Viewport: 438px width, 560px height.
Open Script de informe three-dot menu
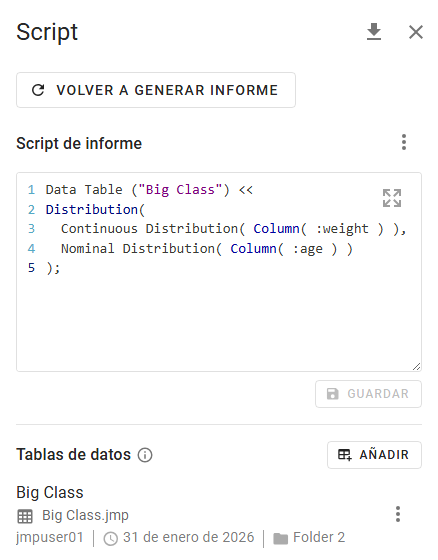coord(404,142)
